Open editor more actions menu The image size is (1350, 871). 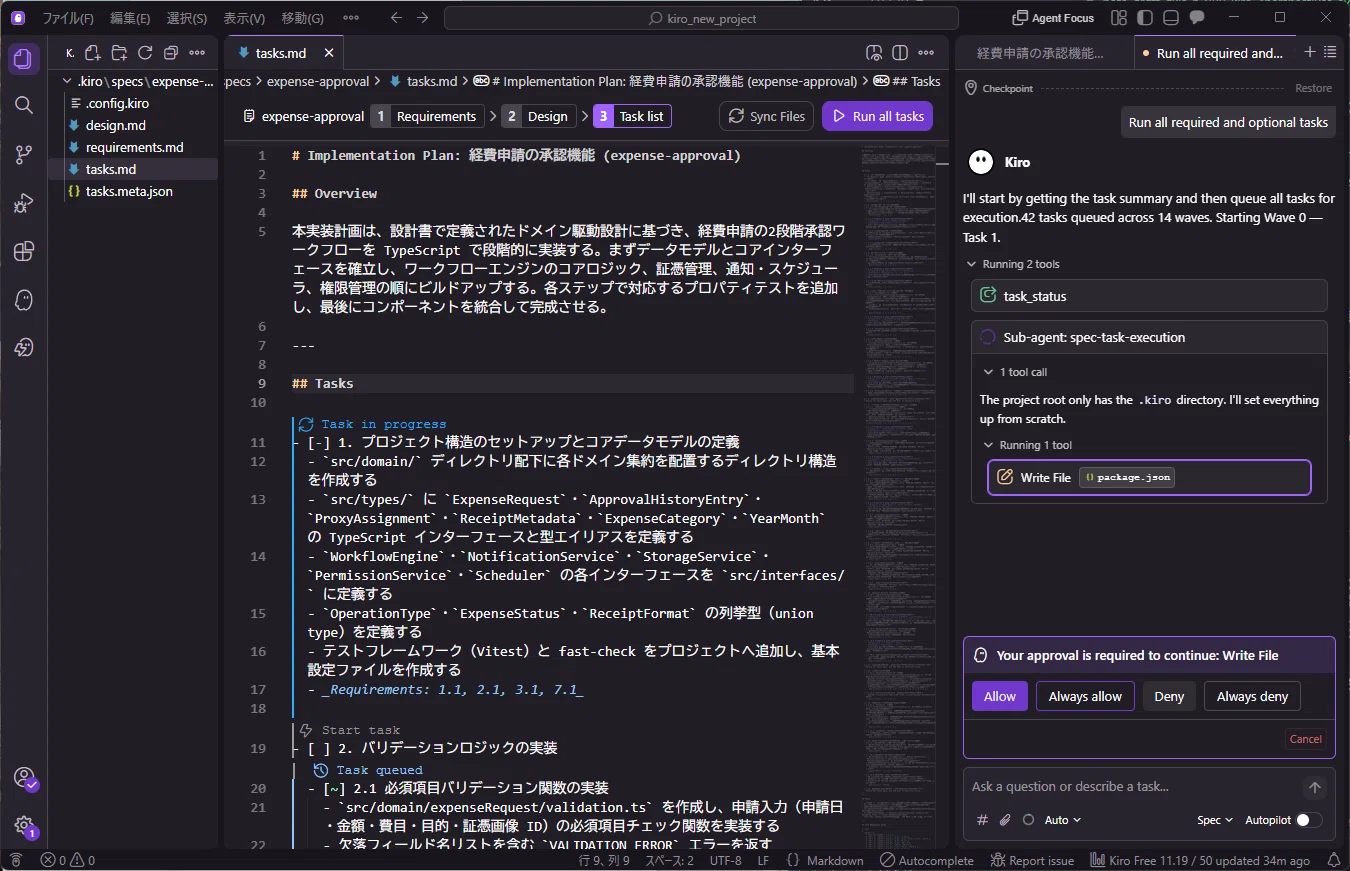[x=927, y=53]
